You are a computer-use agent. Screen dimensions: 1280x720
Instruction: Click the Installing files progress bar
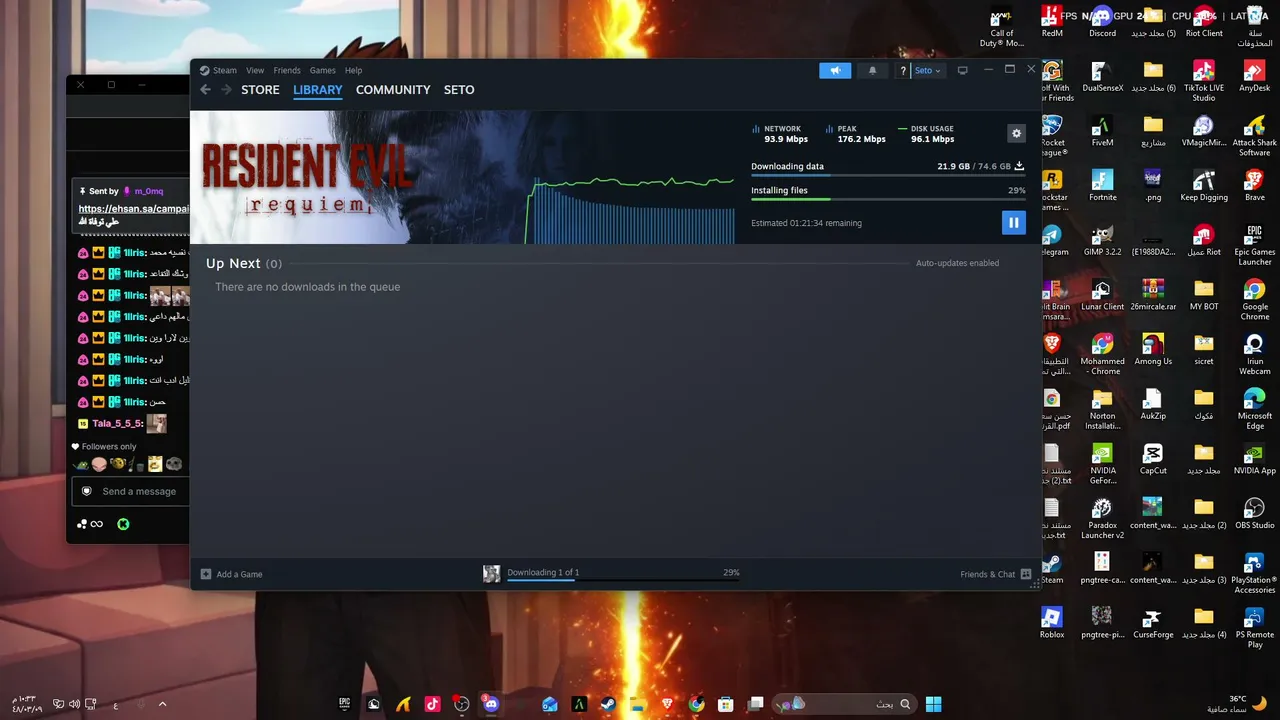[x=888, y=200]
